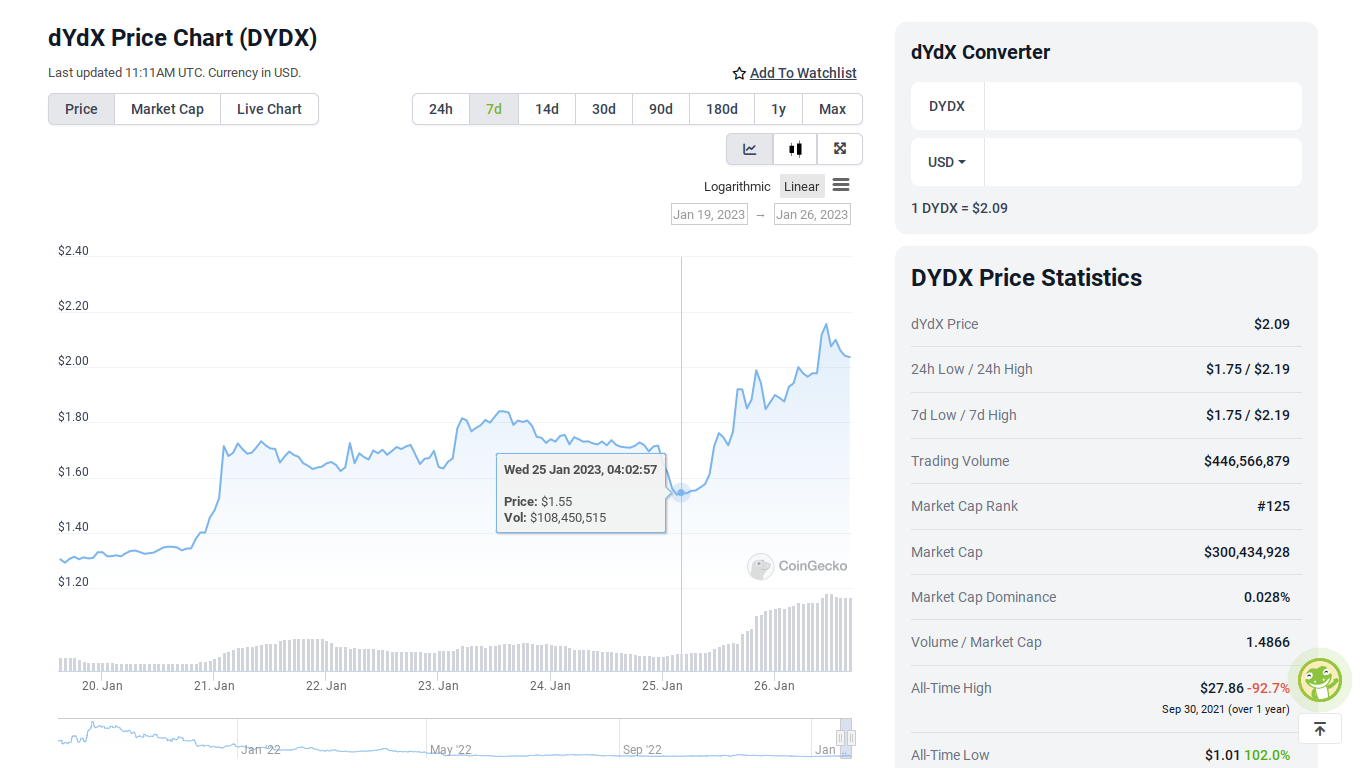This screenshot has width=1366, height=768.
Task: Select the Live Chart tab
Action: tap(269, 109)
